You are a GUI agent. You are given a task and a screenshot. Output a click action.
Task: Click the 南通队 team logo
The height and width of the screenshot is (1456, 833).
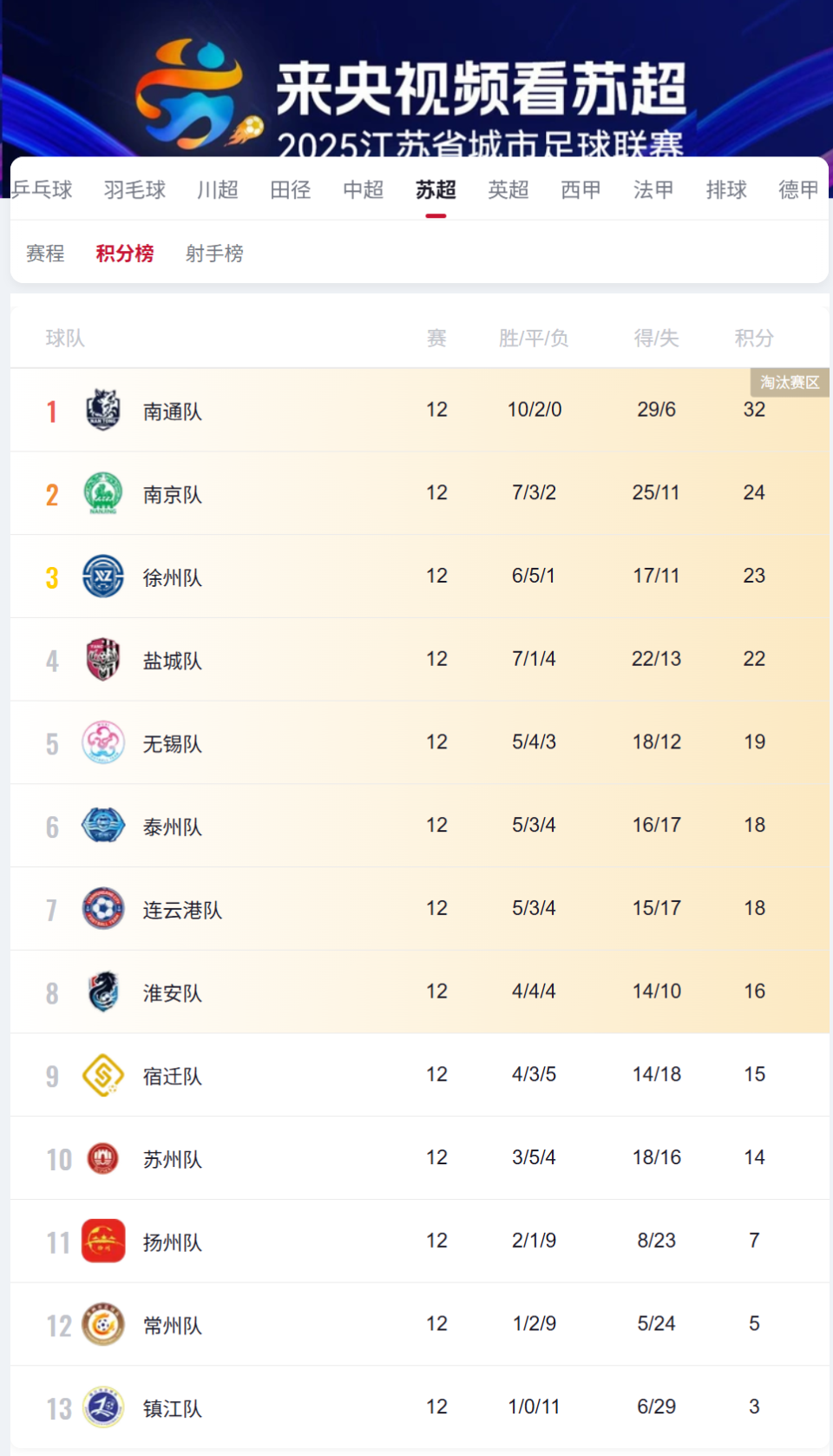103,410
